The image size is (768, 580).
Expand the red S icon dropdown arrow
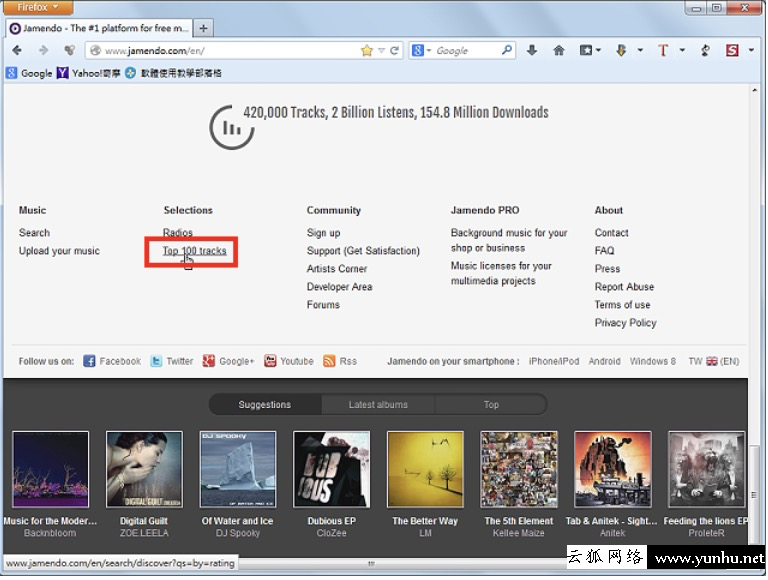[751, 50]
